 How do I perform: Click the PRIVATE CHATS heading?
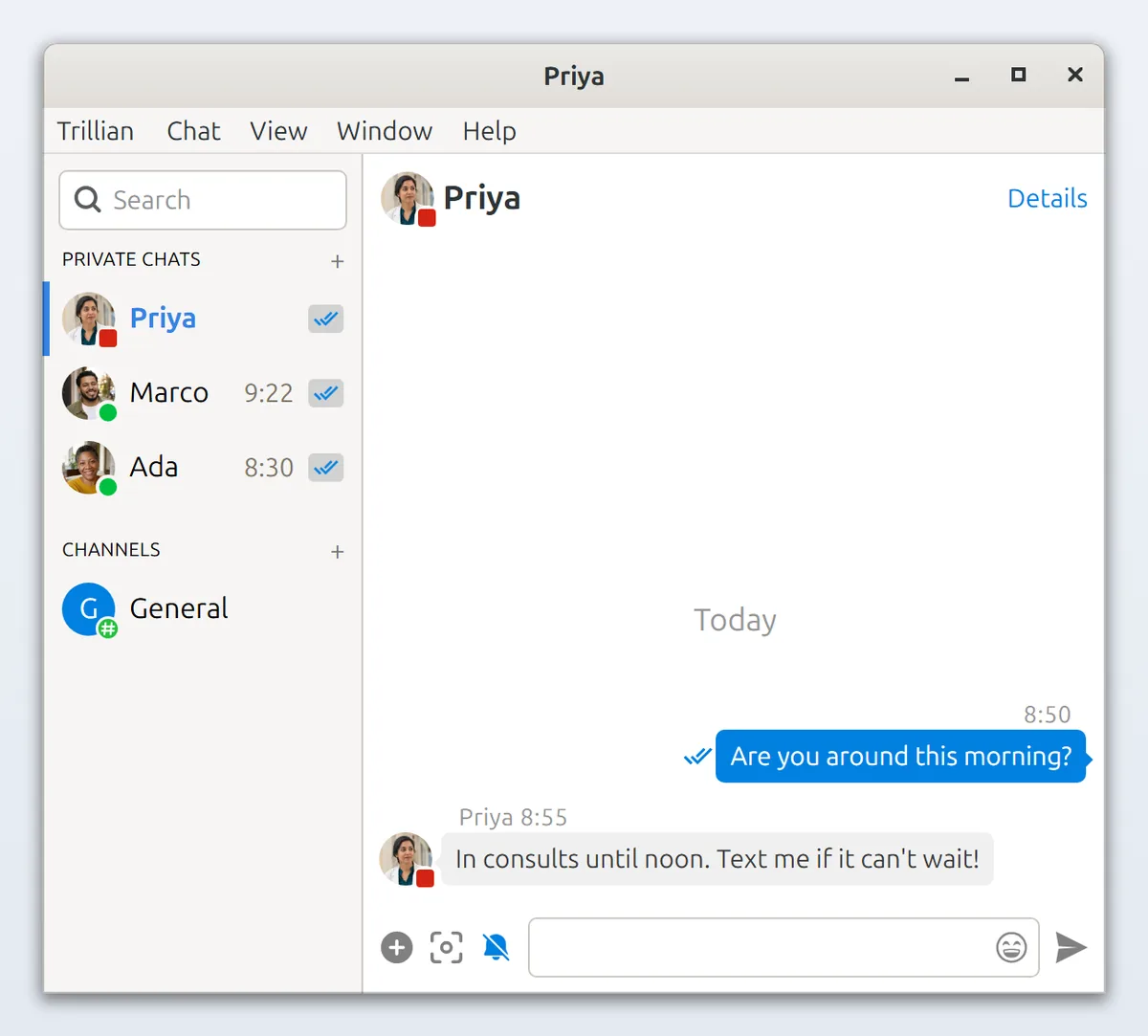click(x=132, y=259)
